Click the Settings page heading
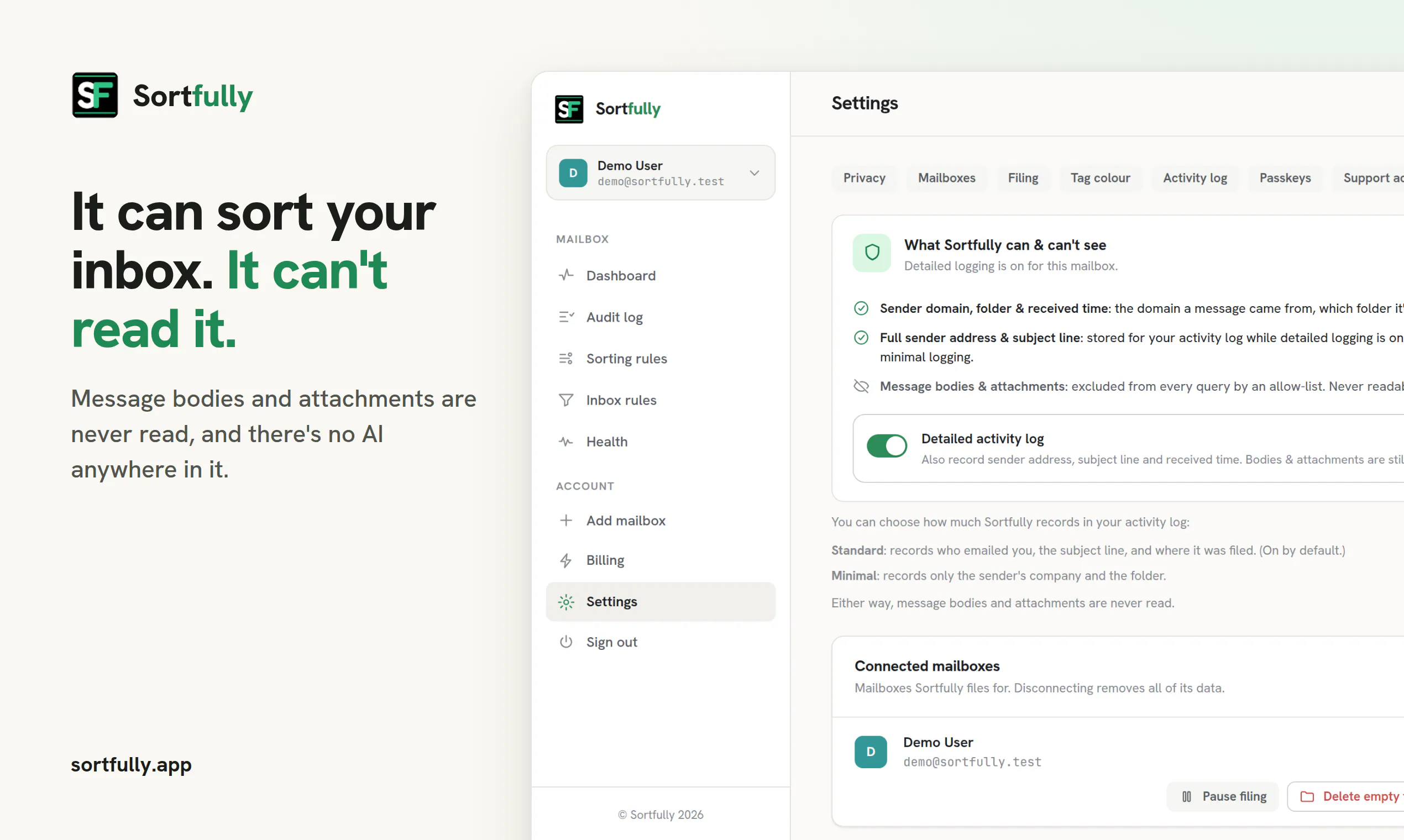Screen dimensions: 1404x840 tap(865, 103)
